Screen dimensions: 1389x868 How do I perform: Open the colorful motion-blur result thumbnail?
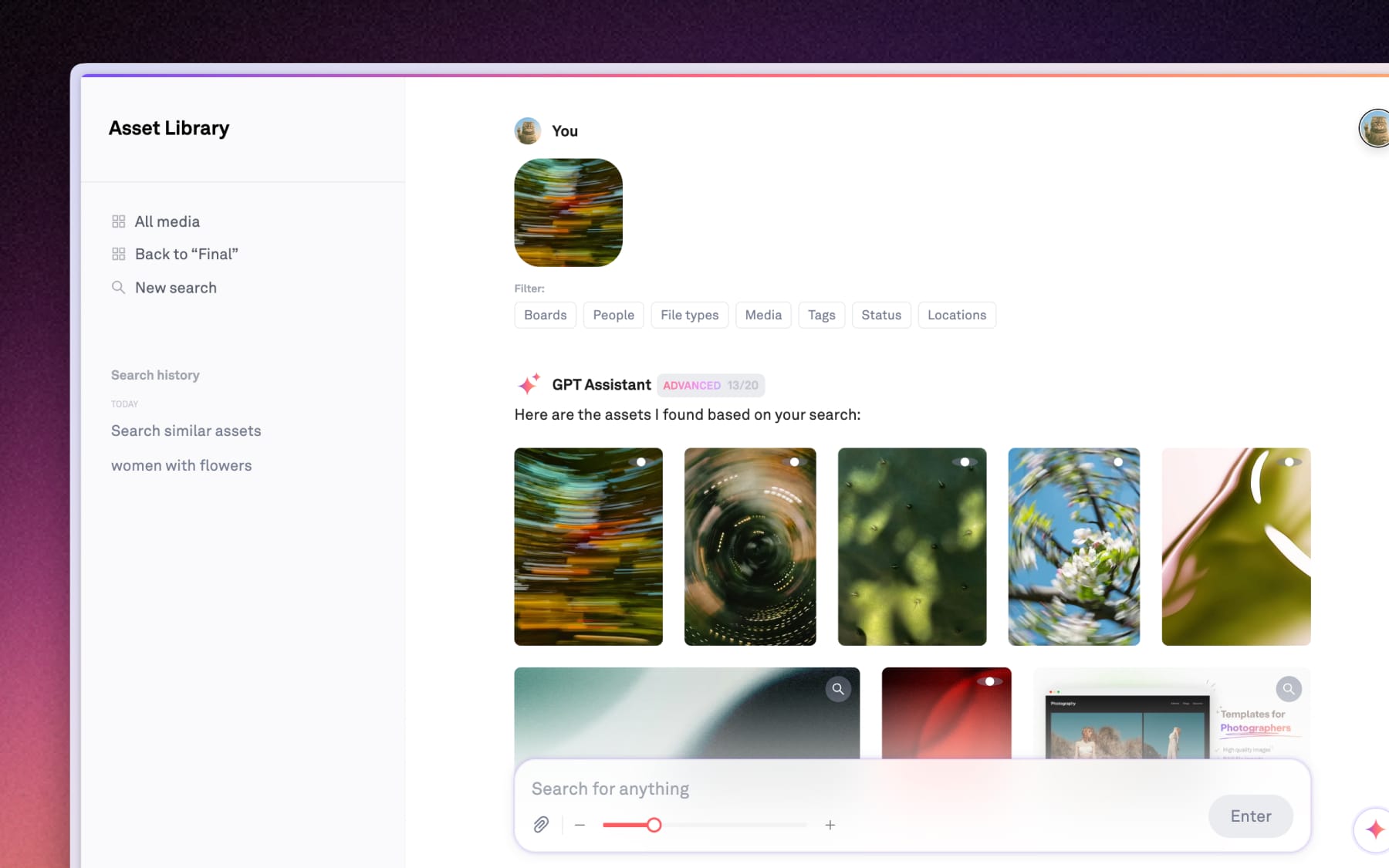pos(589,547)
